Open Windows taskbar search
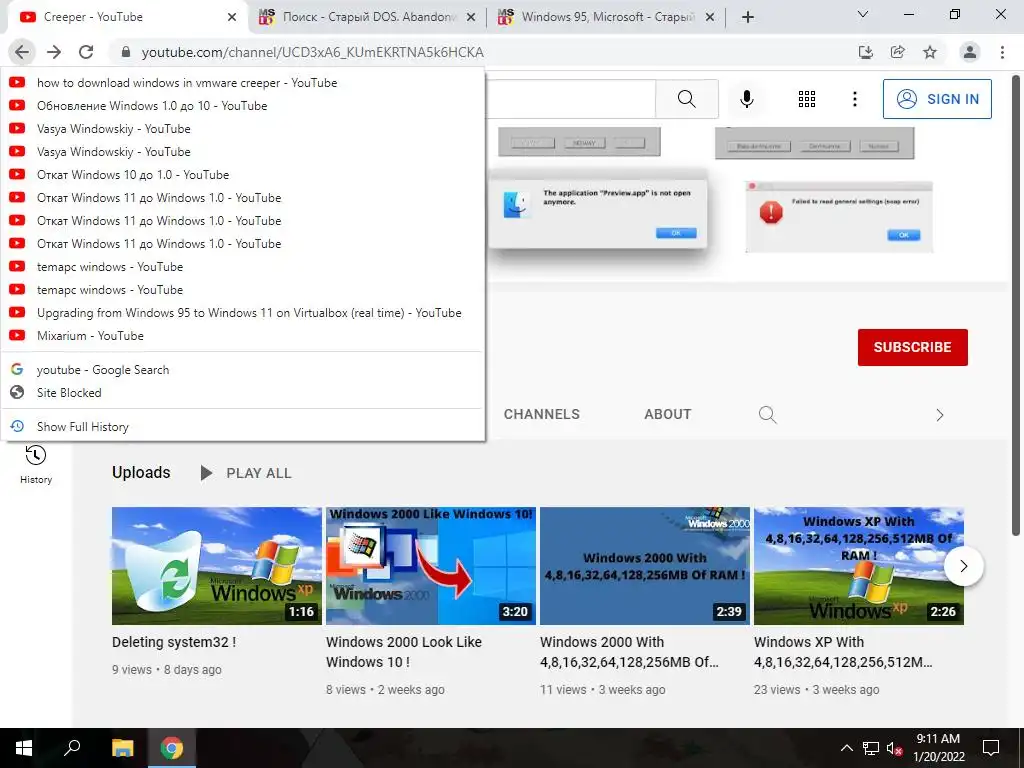 (72, 748)
